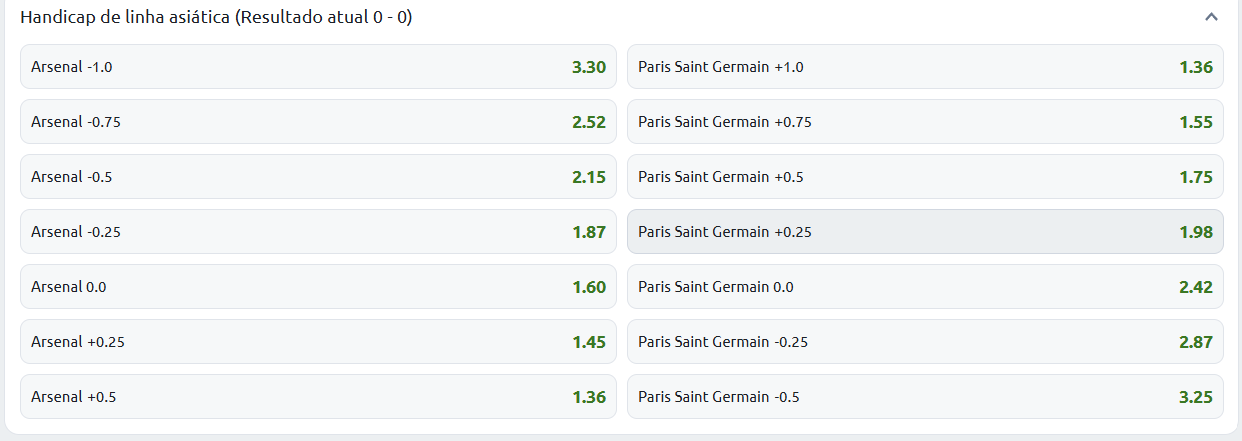This screenshot has width=1242, height=441.
Task: Select highlighted Paris Saint Germain +0.25 bet
Action: pos(924,232)
